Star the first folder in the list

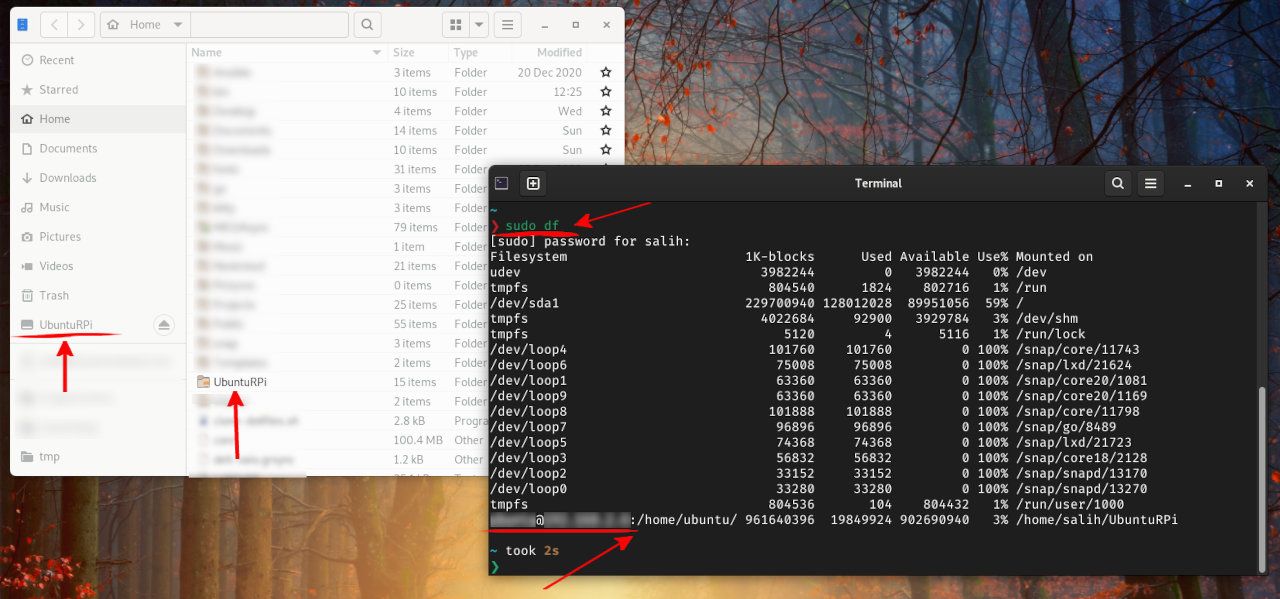click(605, 73)
